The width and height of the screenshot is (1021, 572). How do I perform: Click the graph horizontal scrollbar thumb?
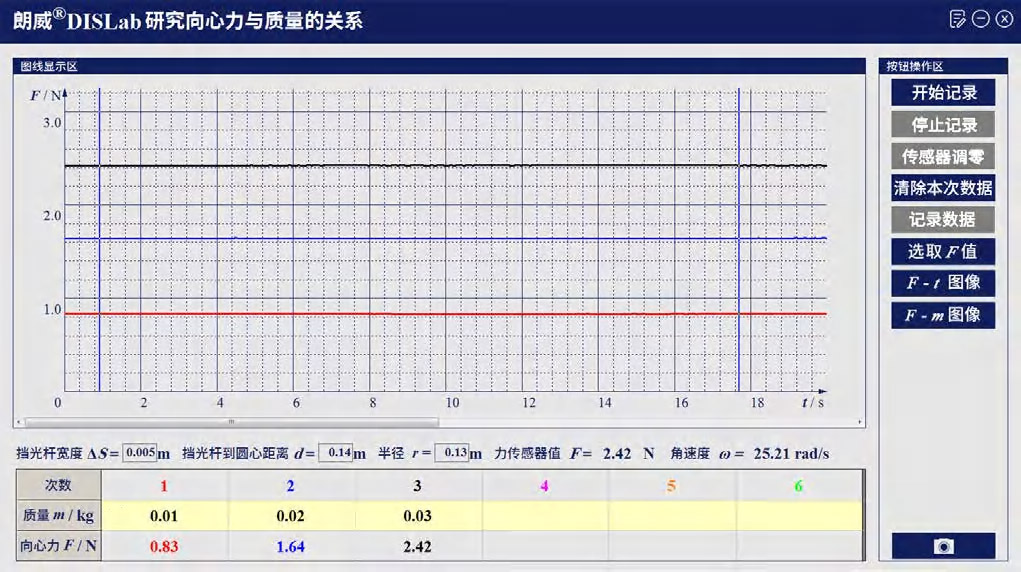click(x=230, y=422)
